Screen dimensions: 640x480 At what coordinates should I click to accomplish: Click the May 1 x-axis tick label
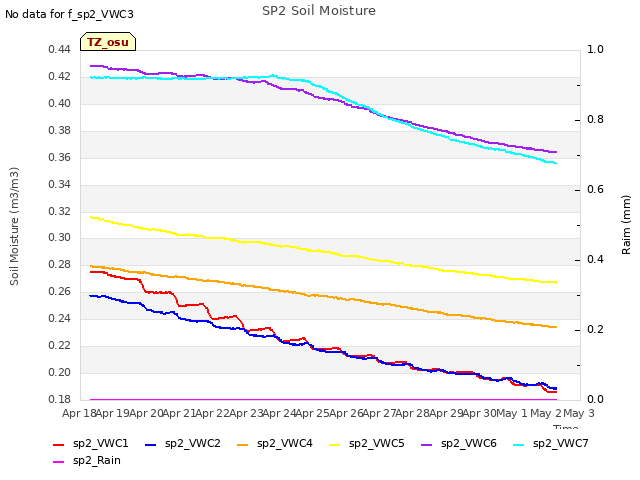pos(512,413)
